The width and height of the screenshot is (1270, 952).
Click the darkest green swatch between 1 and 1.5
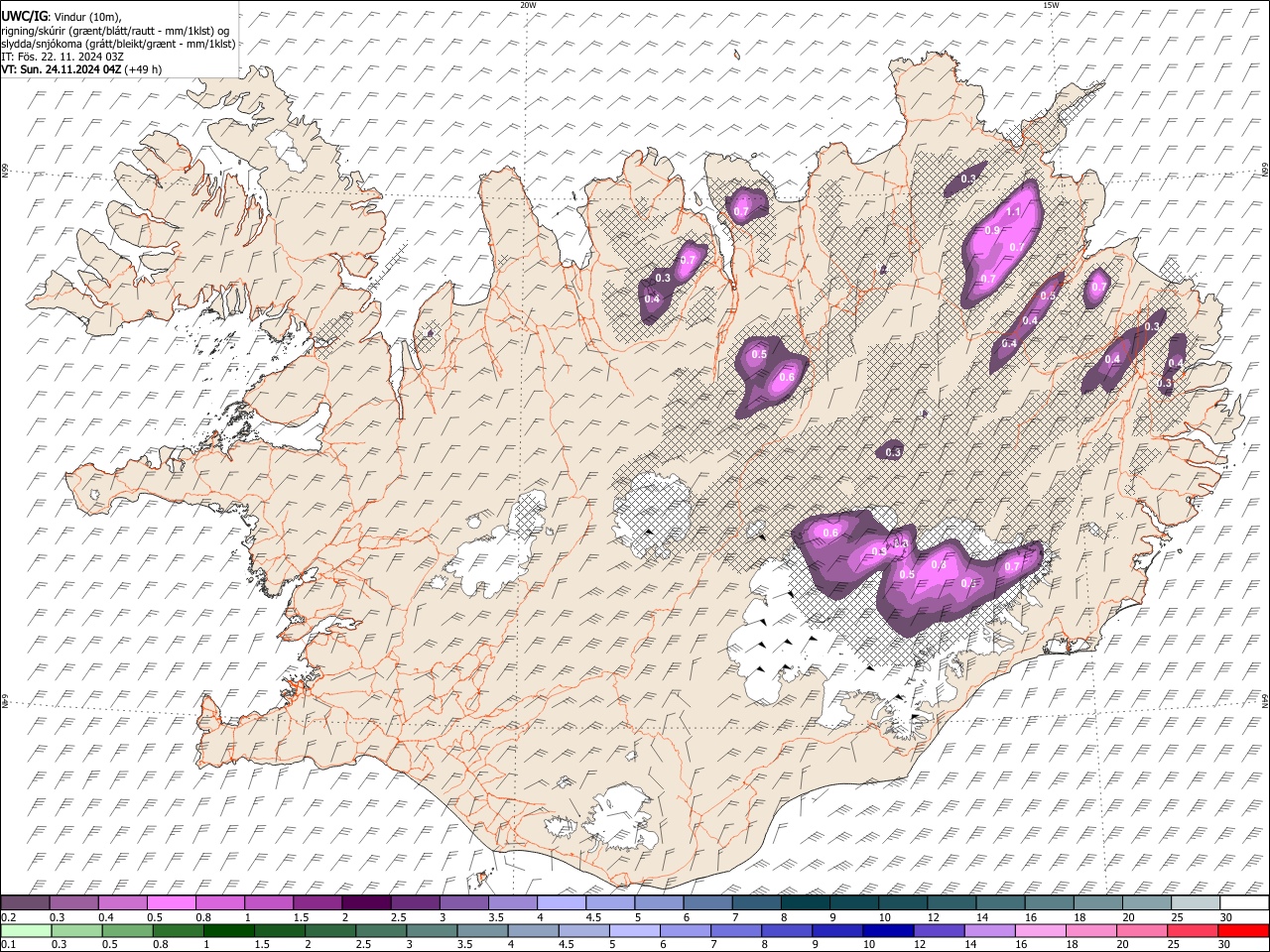pyautogui.click(x=229, y=930)
